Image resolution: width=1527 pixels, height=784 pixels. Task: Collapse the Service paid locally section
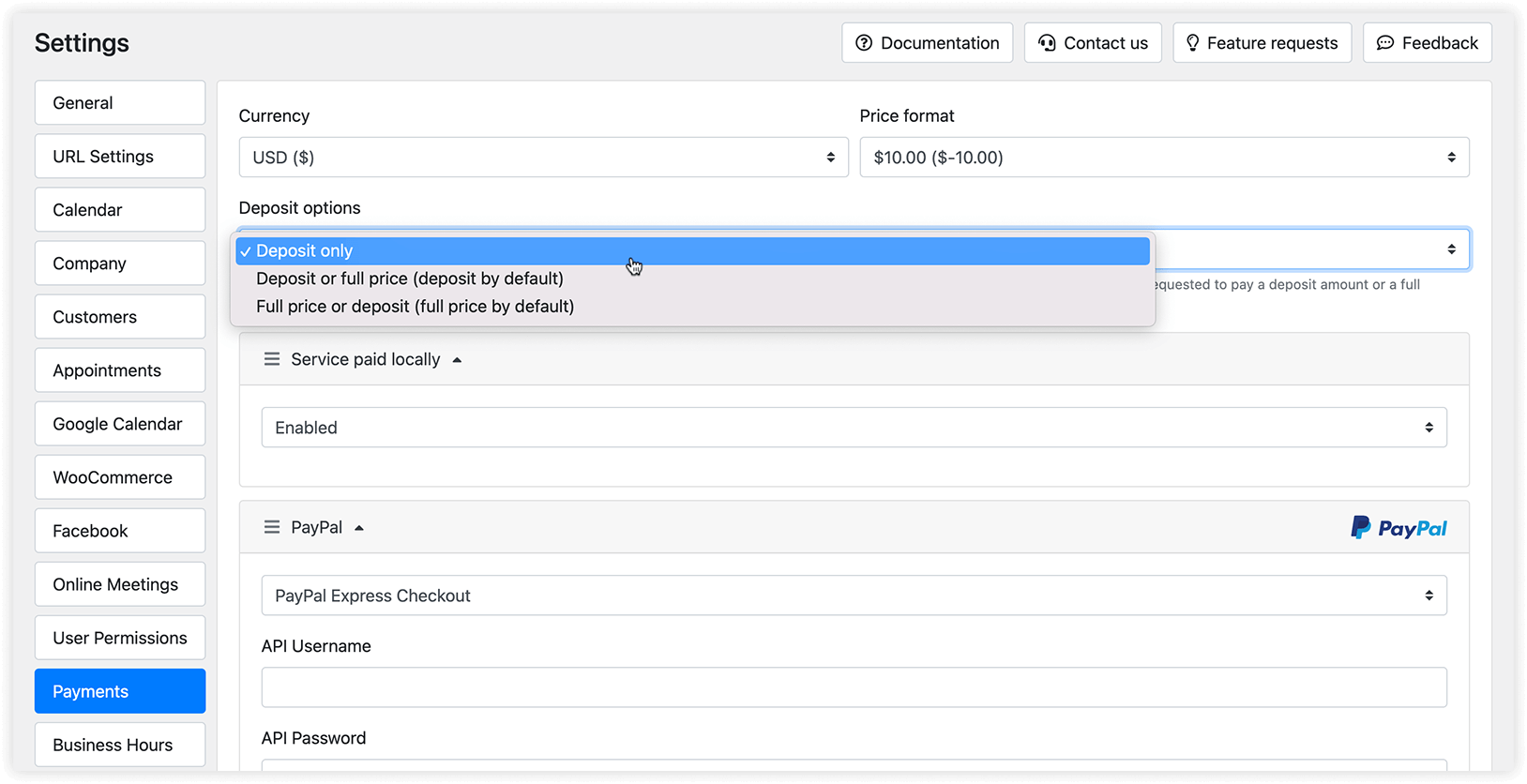point(457,360)
